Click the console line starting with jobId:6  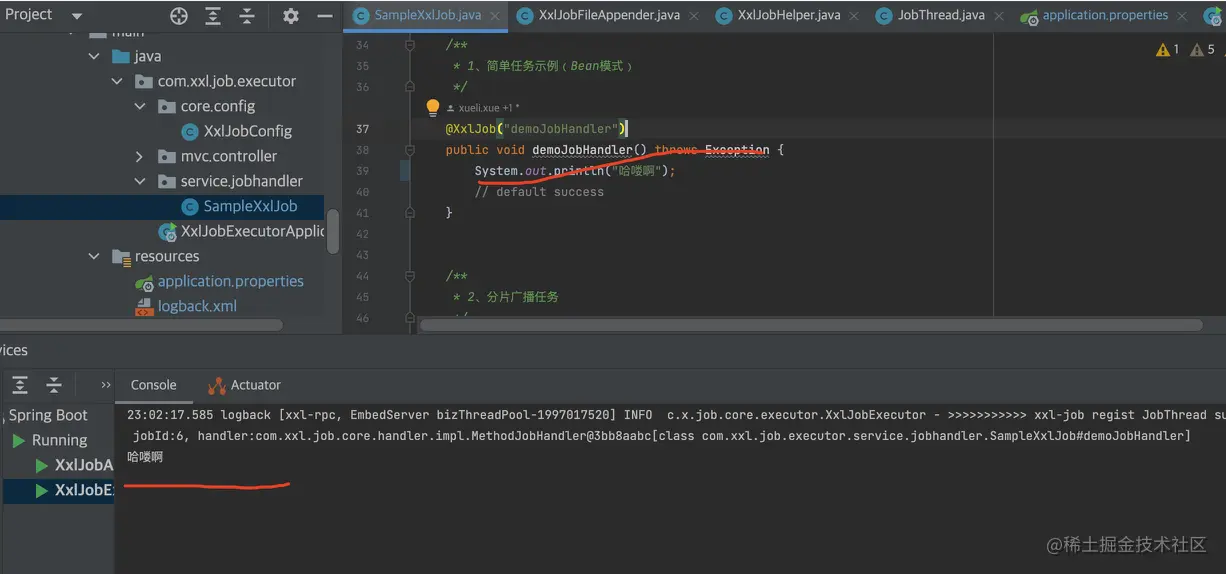tap(661, 436)
